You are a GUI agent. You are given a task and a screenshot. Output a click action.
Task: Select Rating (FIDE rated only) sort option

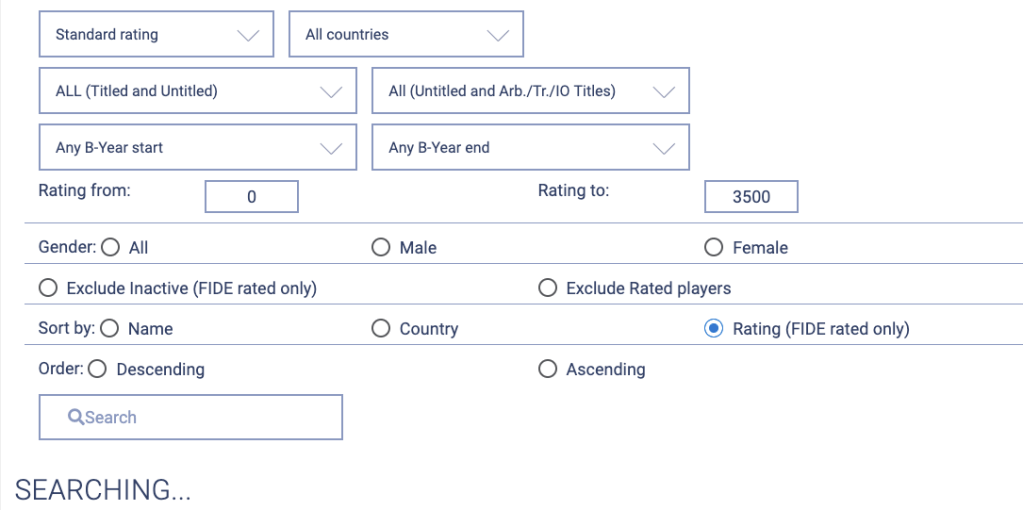[x=714, y=328]
